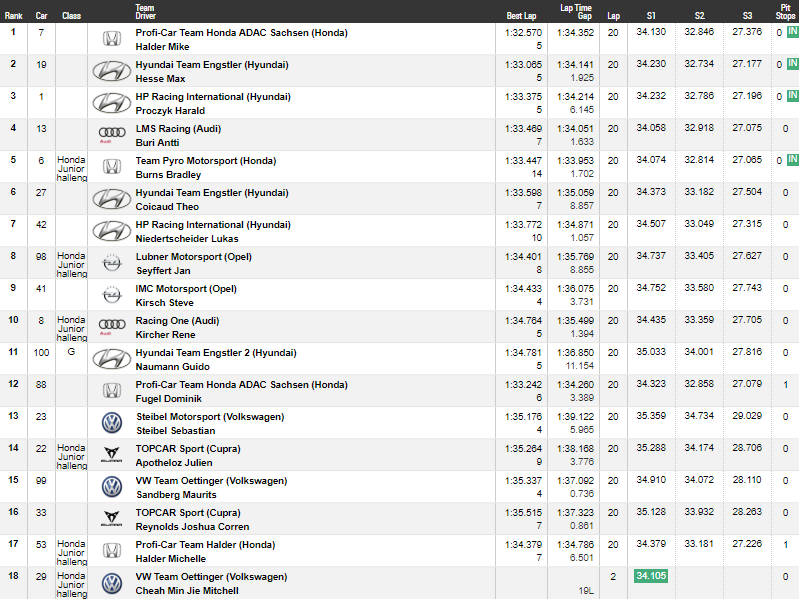Click the Opel logo beside Kirsch Steve
This screenshot has height=601, width=799.
[112, 295]
